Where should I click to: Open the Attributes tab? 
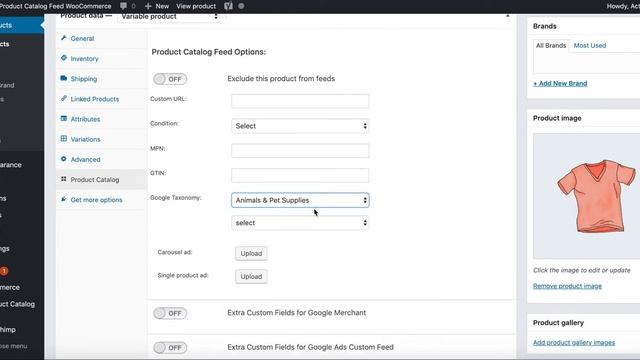(101, 119)
